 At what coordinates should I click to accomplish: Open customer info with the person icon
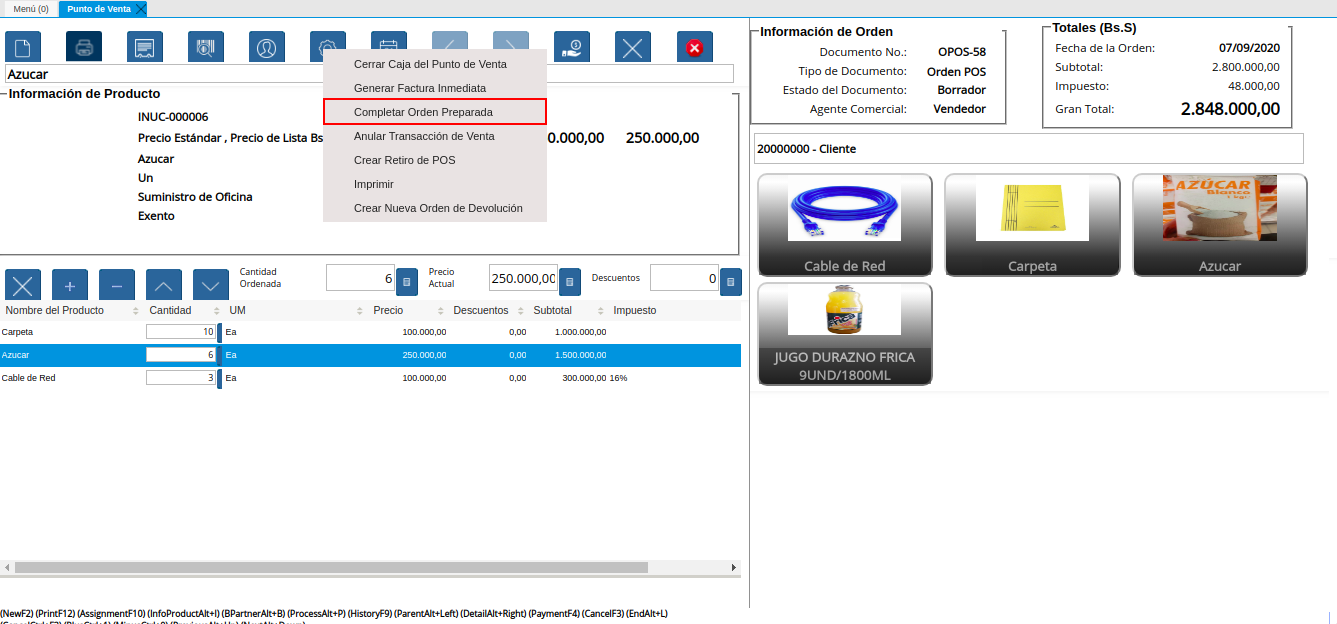tap(267, 46)
